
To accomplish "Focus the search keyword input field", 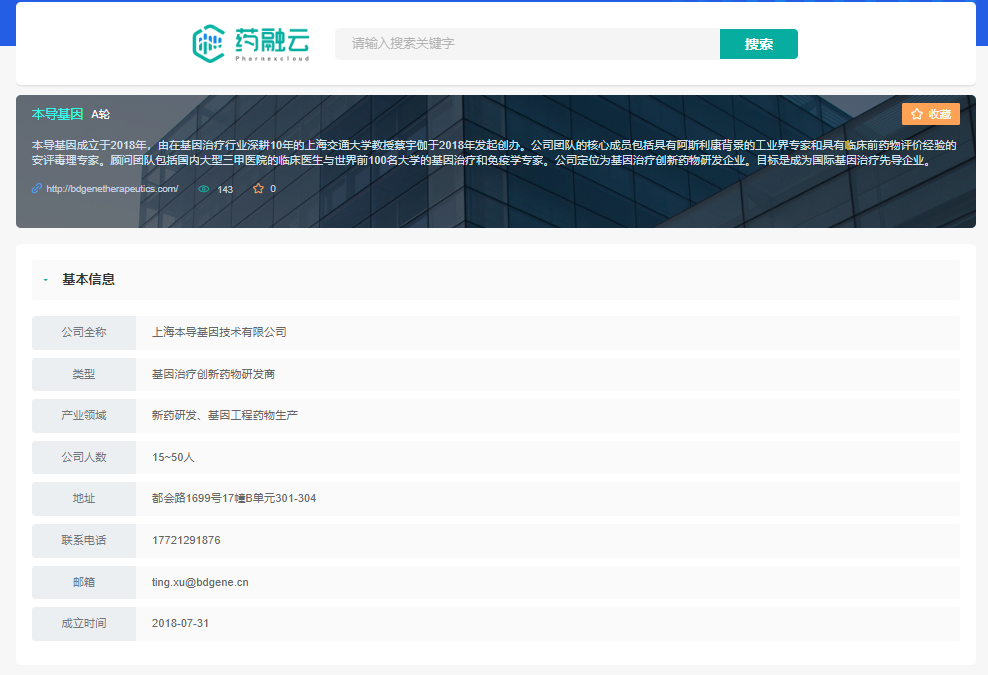I will tap(527, 44).
